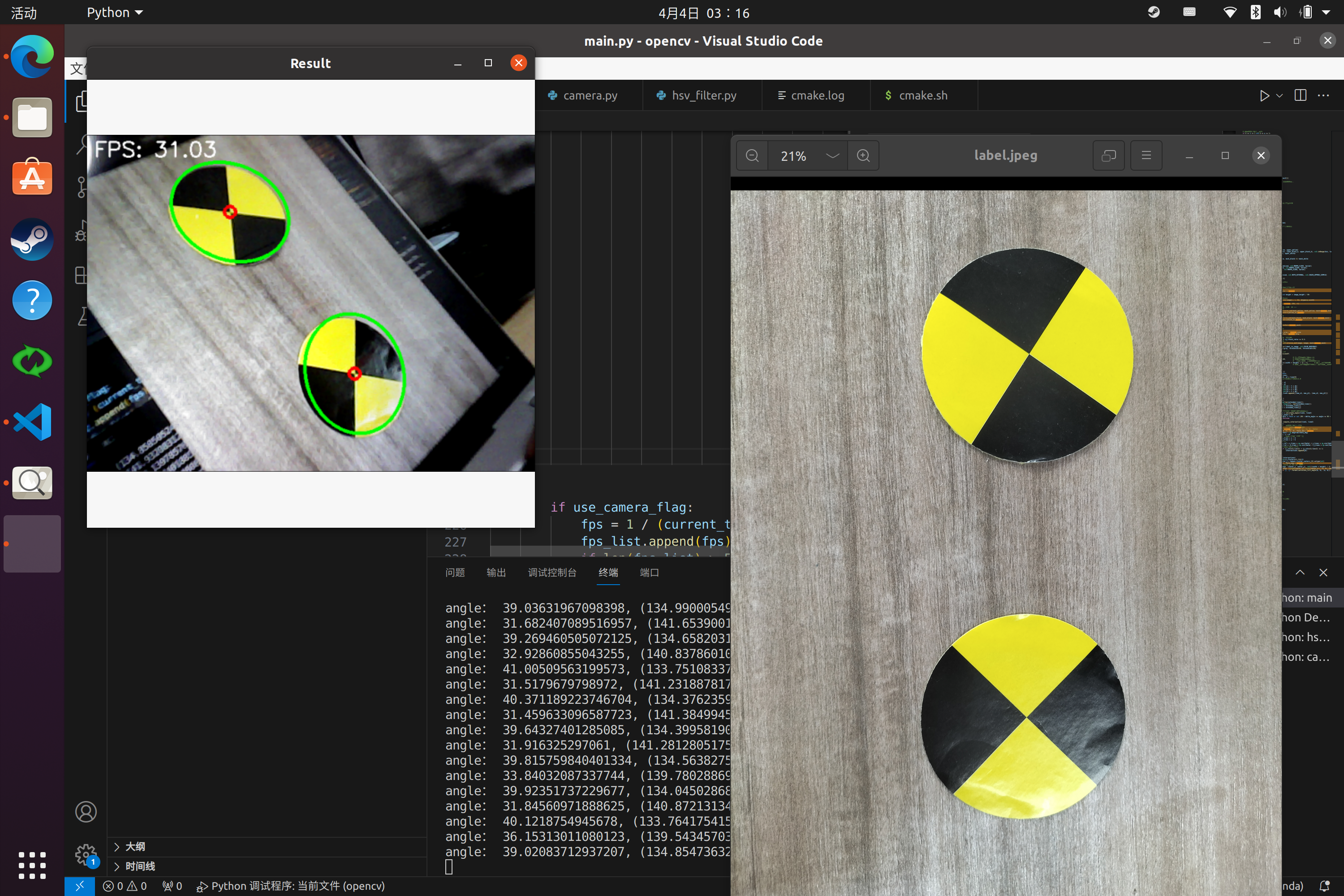Open VS Code Accounts icon
This screenshot has width=1344, height=896.
coord(86,811)
